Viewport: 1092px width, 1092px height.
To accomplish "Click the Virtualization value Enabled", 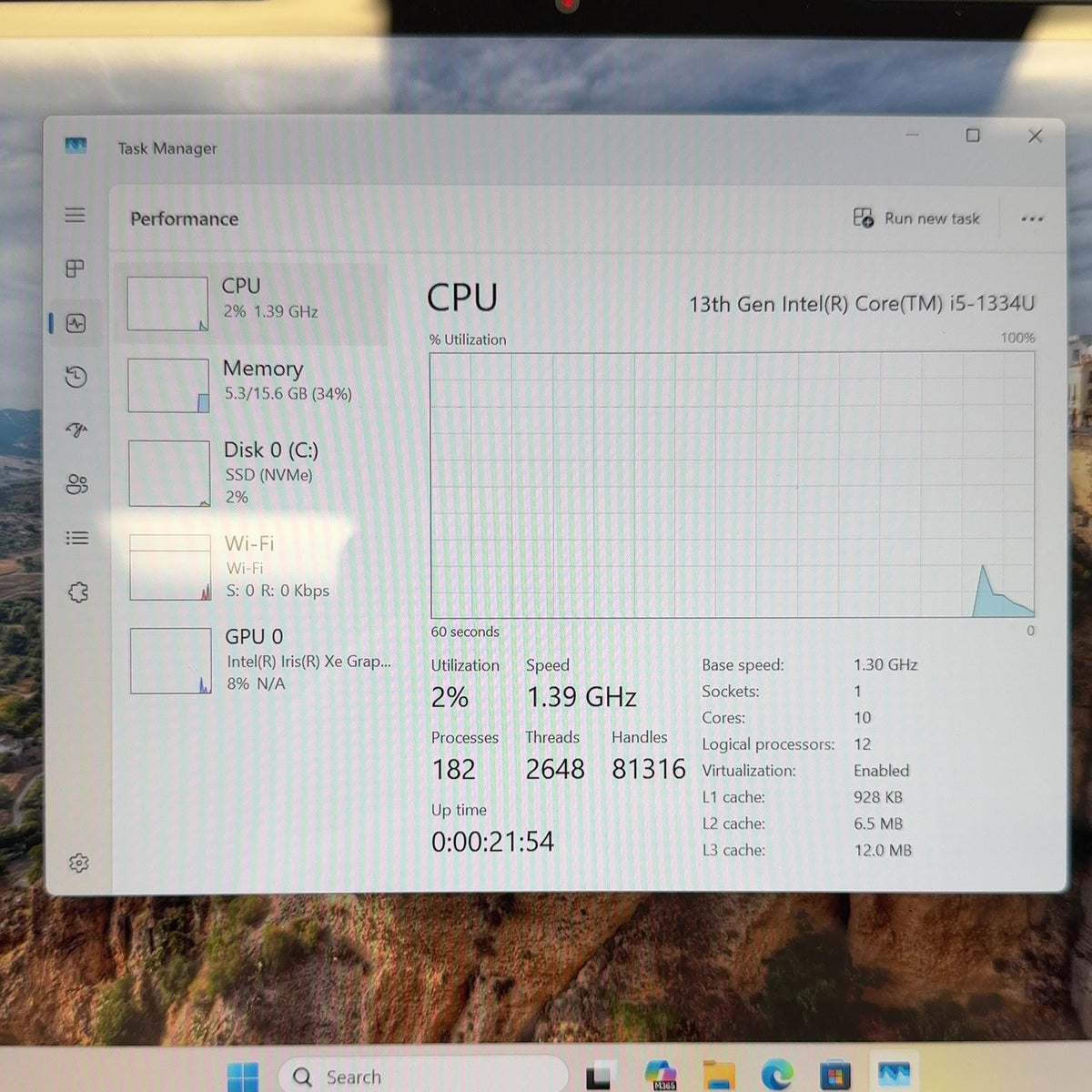I will tap(881, 771).
